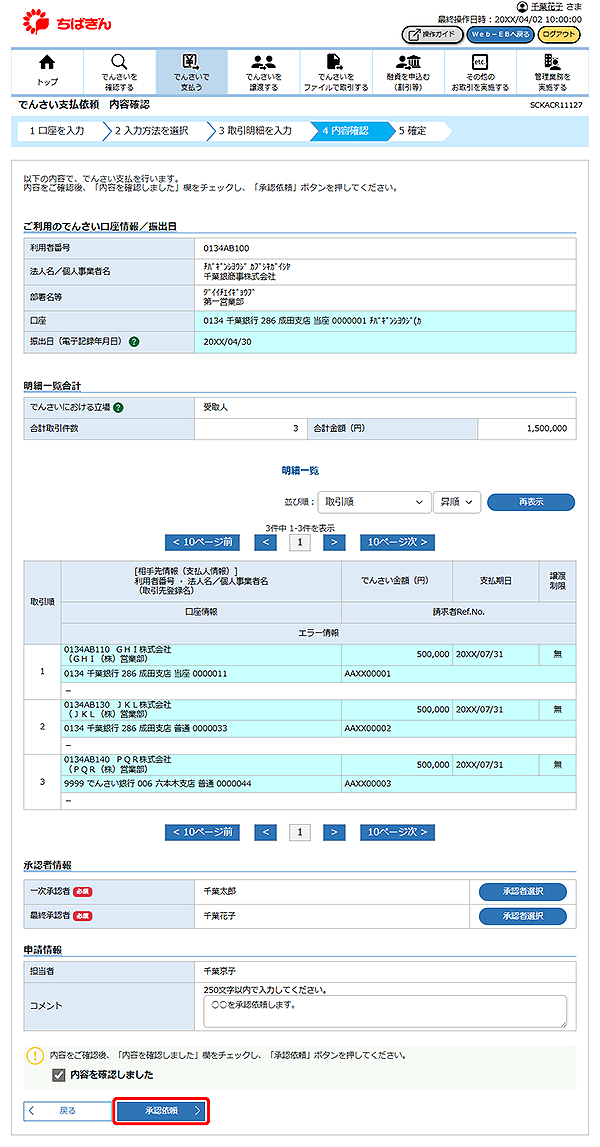
Task: Click the 再表示 button
Action: [x=530, y=502]
